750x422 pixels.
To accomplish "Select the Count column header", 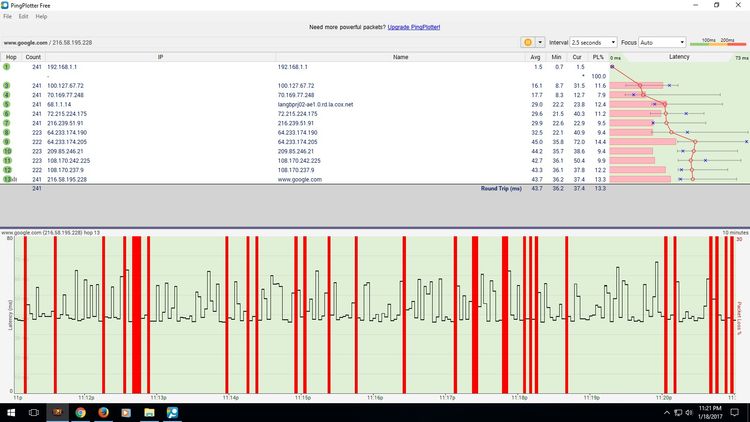I will tap(33, 57).
